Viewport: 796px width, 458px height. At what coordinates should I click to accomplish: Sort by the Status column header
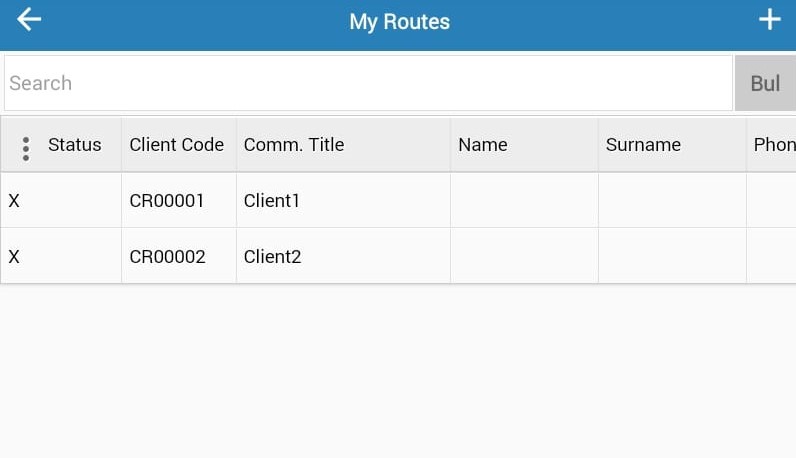tap(75, 145)
